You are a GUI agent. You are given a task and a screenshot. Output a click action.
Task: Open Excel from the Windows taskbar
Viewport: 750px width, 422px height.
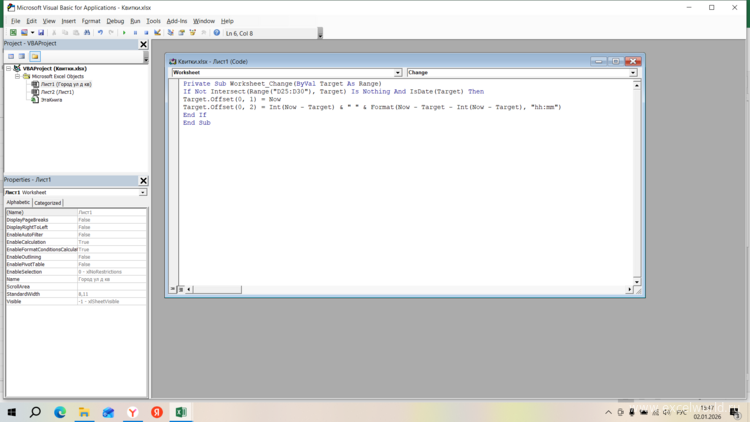(x=181, y=412)
